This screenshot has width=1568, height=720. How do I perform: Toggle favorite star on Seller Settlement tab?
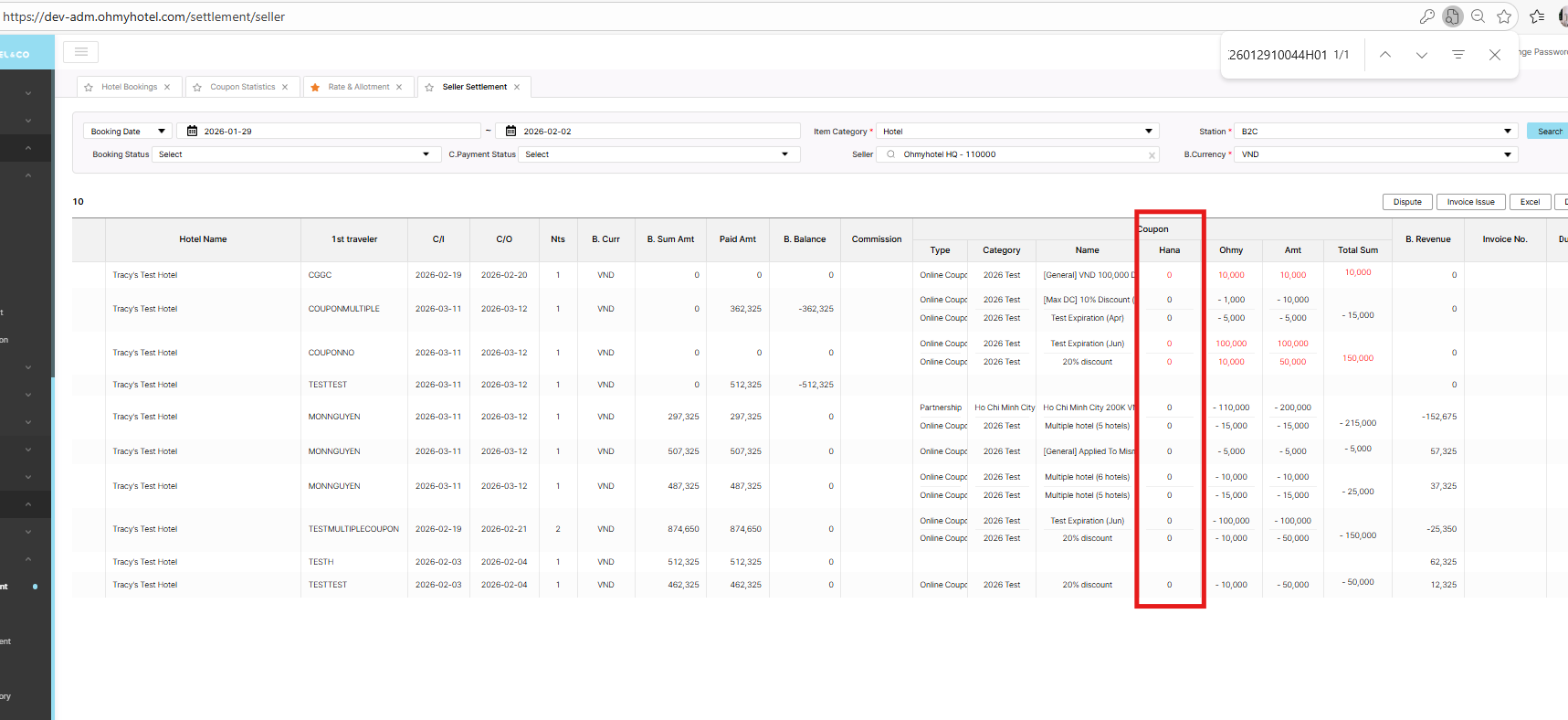(429, 88)
